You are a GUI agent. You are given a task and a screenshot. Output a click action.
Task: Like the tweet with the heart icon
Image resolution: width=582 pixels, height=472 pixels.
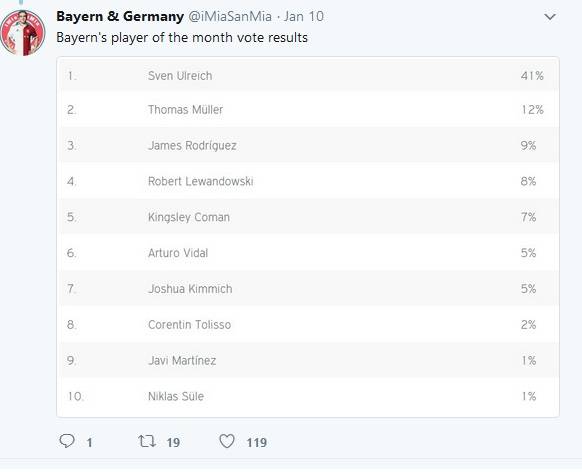pos(227,441)
